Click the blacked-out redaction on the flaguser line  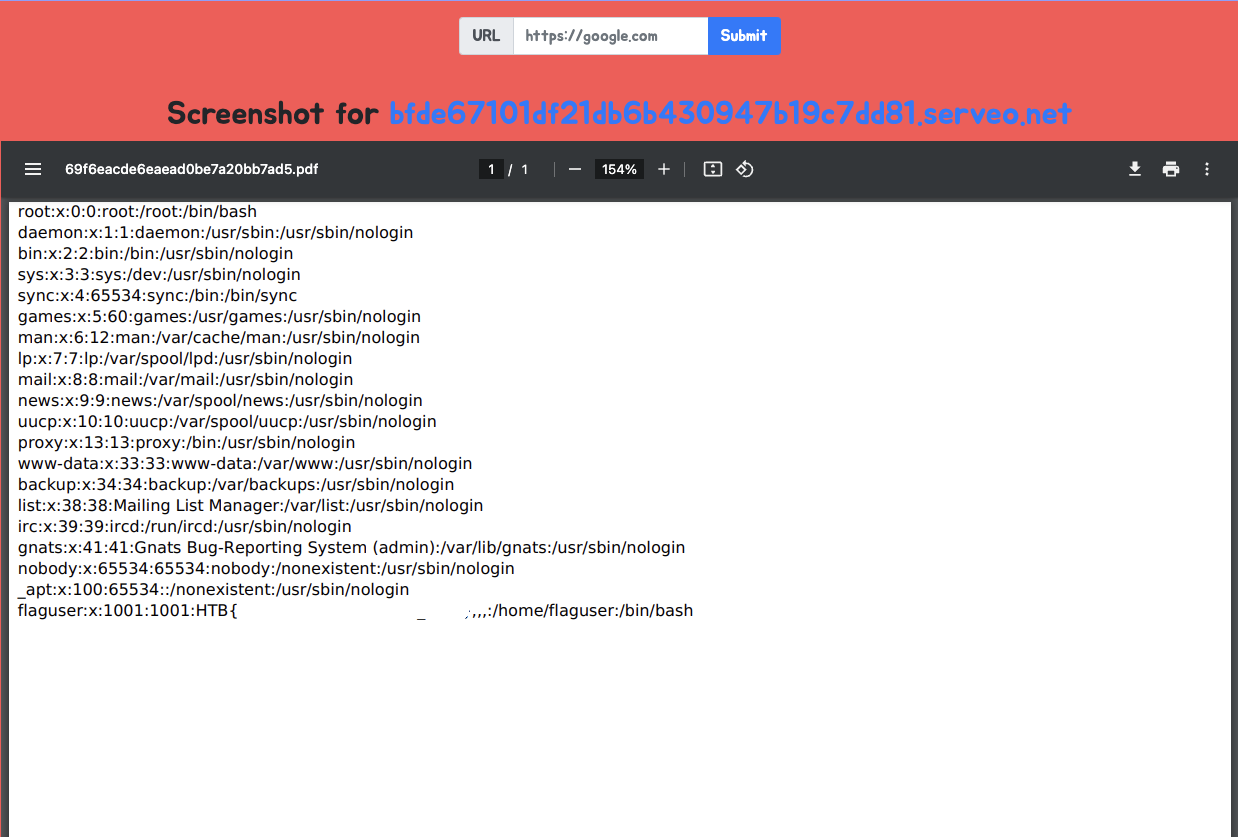(x=350, y=609)
